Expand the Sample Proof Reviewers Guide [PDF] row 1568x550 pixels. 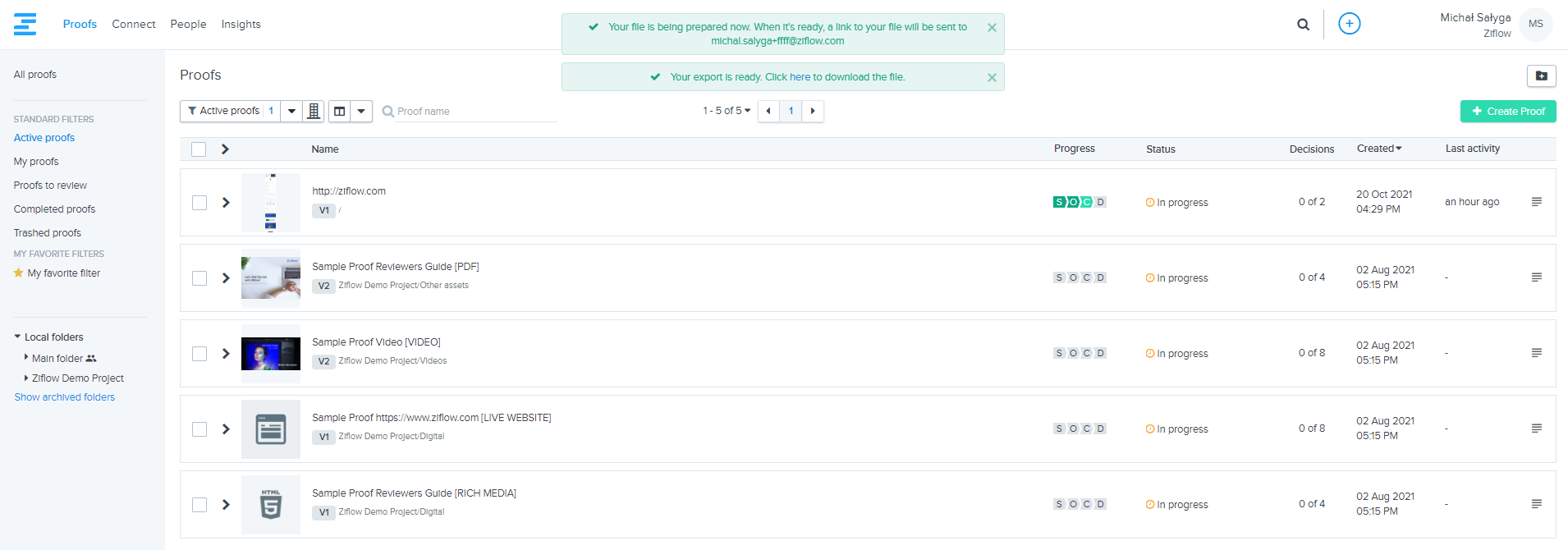(x=226, y=278)
